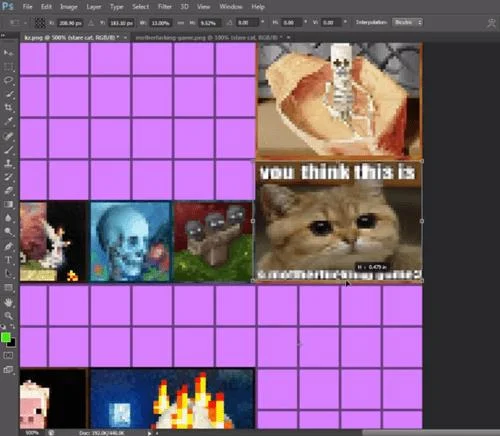
Task: Toggle the maintain aspect ratio link
Action: point(180,23)
